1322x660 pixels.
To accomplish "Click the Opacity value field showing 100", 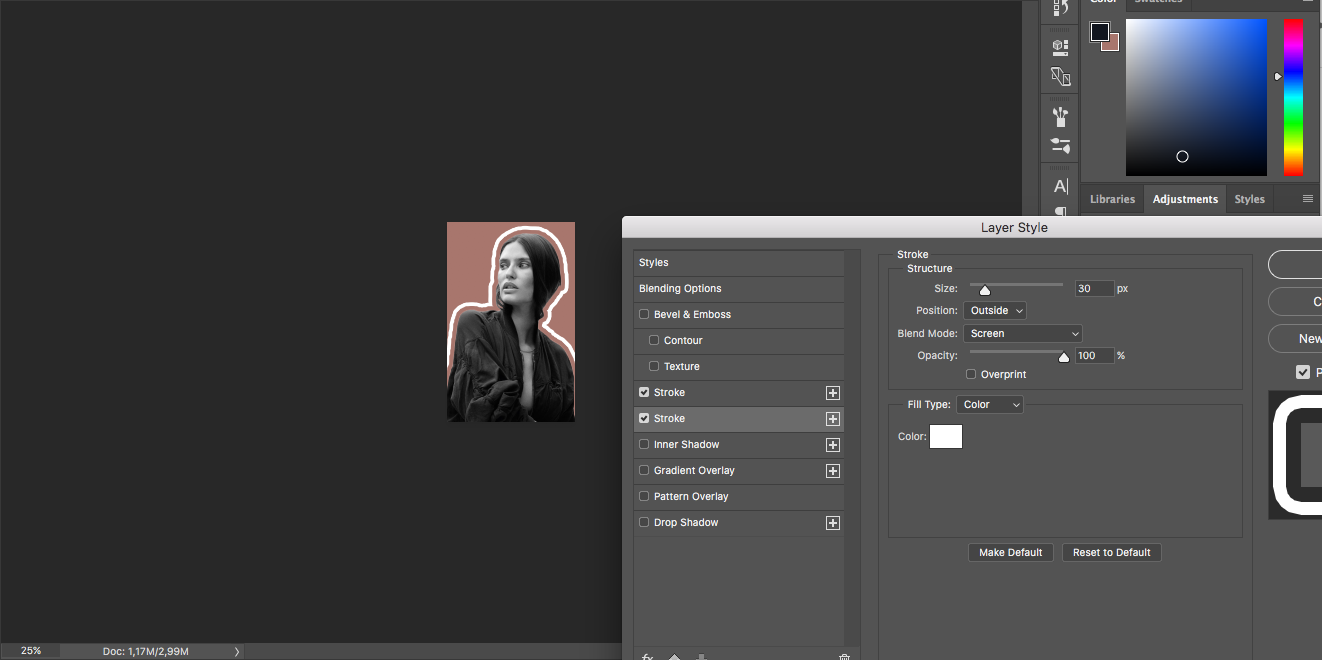I will coord(1094,355).
